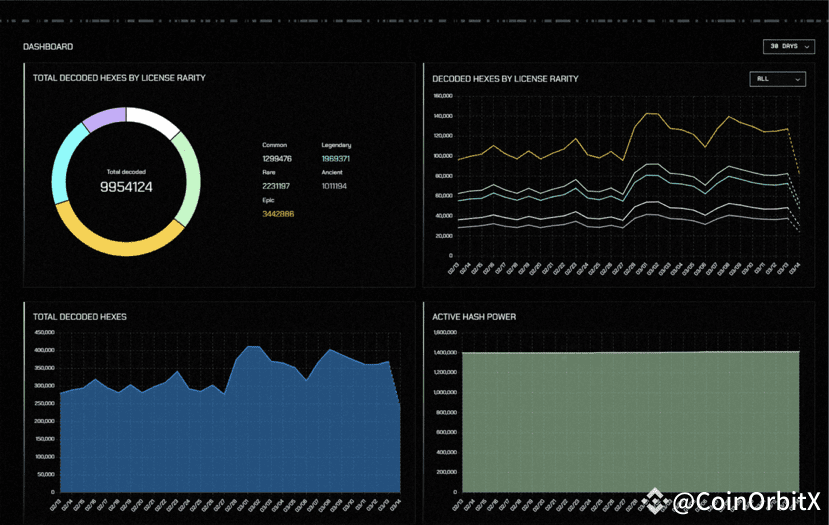Screen dimensions: 829x525
Task: Click the Decoded Hexes By License Rarity title
Action: coord(505,79)
